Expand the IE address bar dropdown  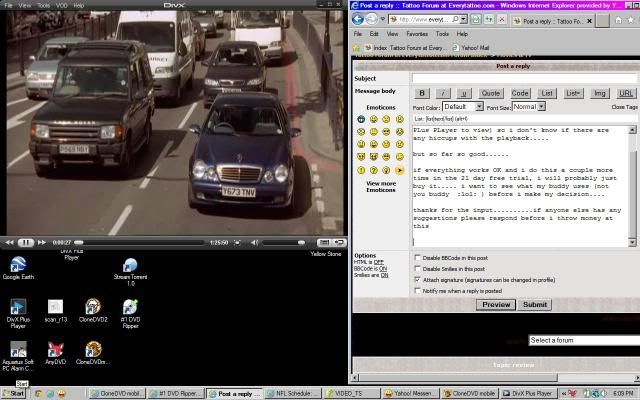click(x=463, y=19)
